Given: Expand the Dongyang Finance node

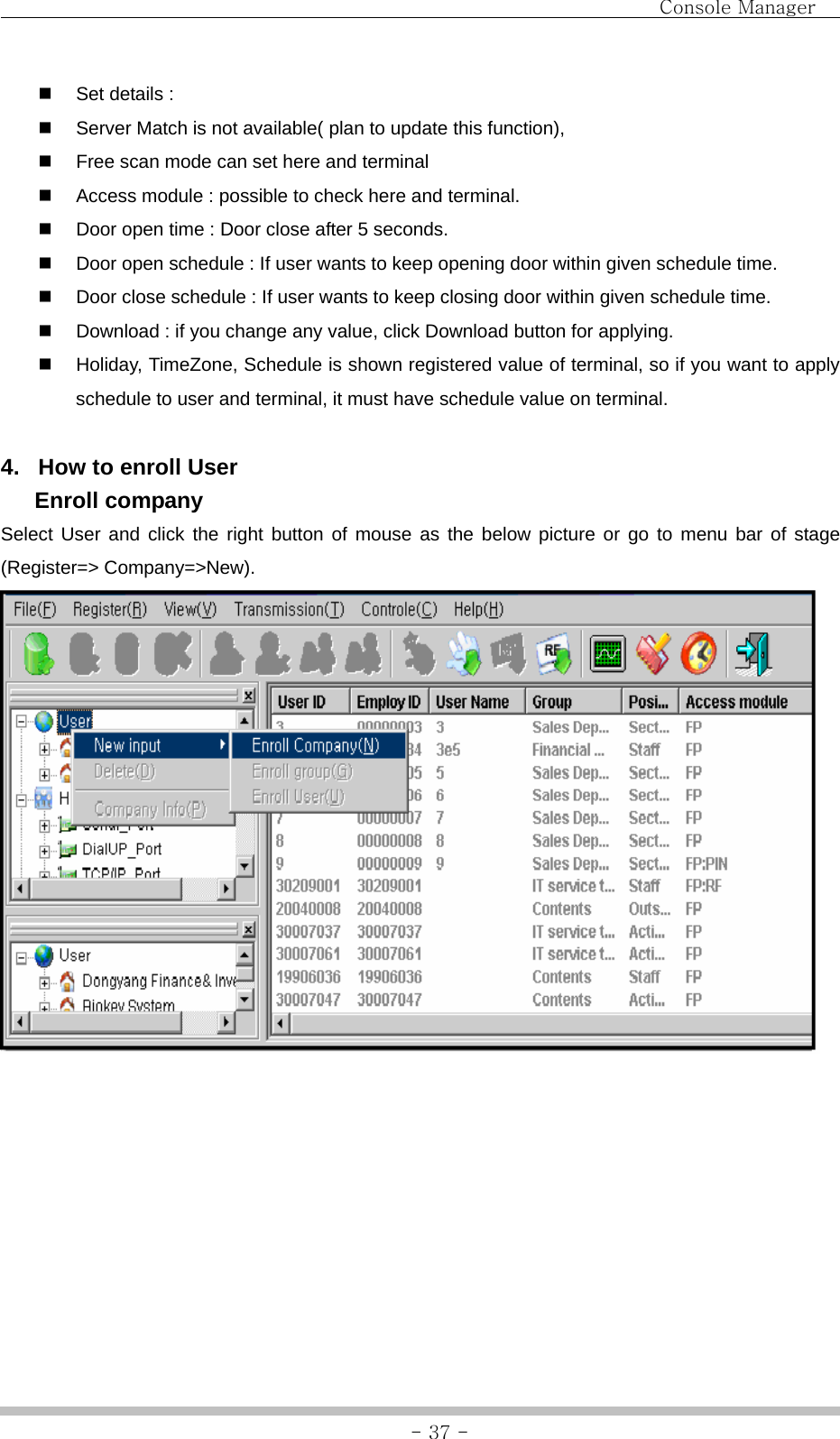Looking at the screenshot, I should pyautogui.click(x=44, y=982).
